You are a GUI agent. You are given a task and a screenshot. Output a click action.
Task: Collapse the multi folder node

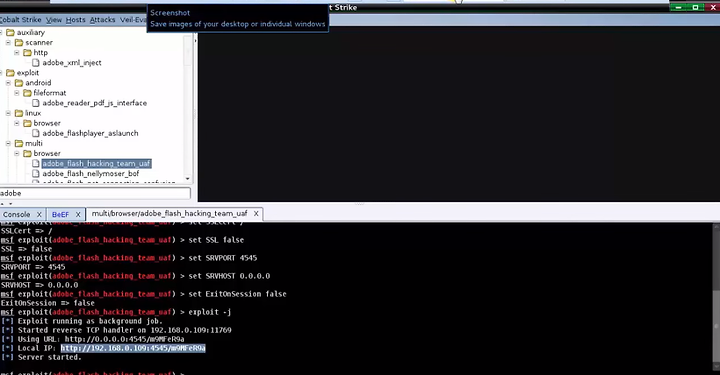point(8,143)
